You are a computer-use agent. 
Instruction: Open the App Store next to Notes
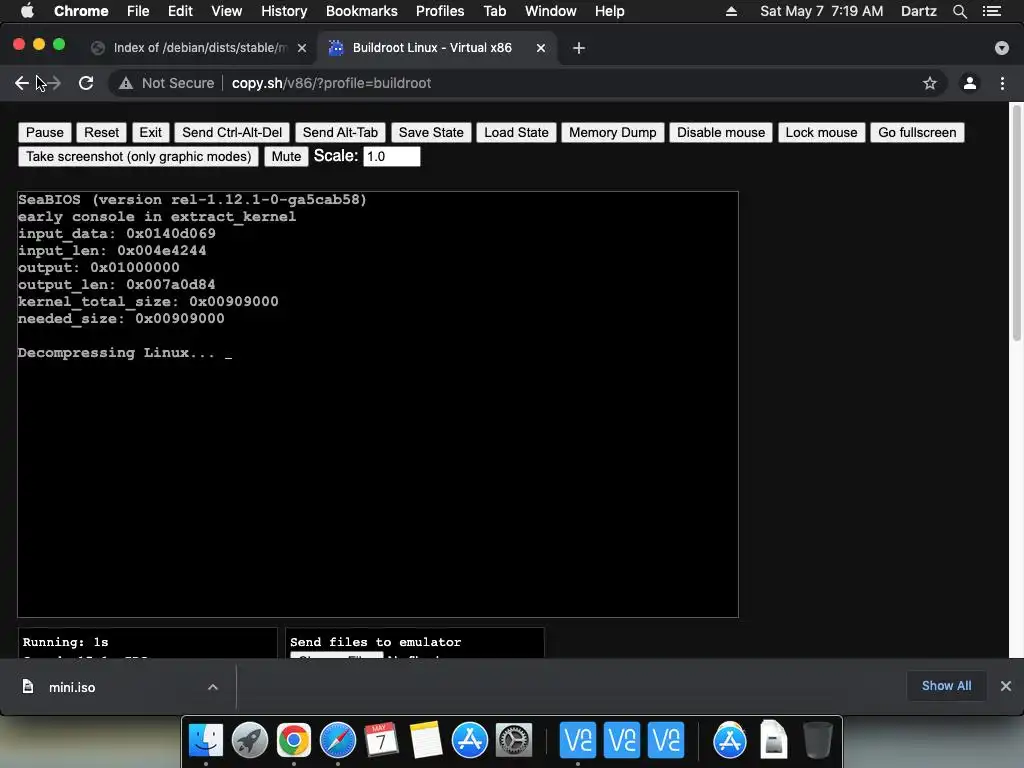[x=470, y=740]
